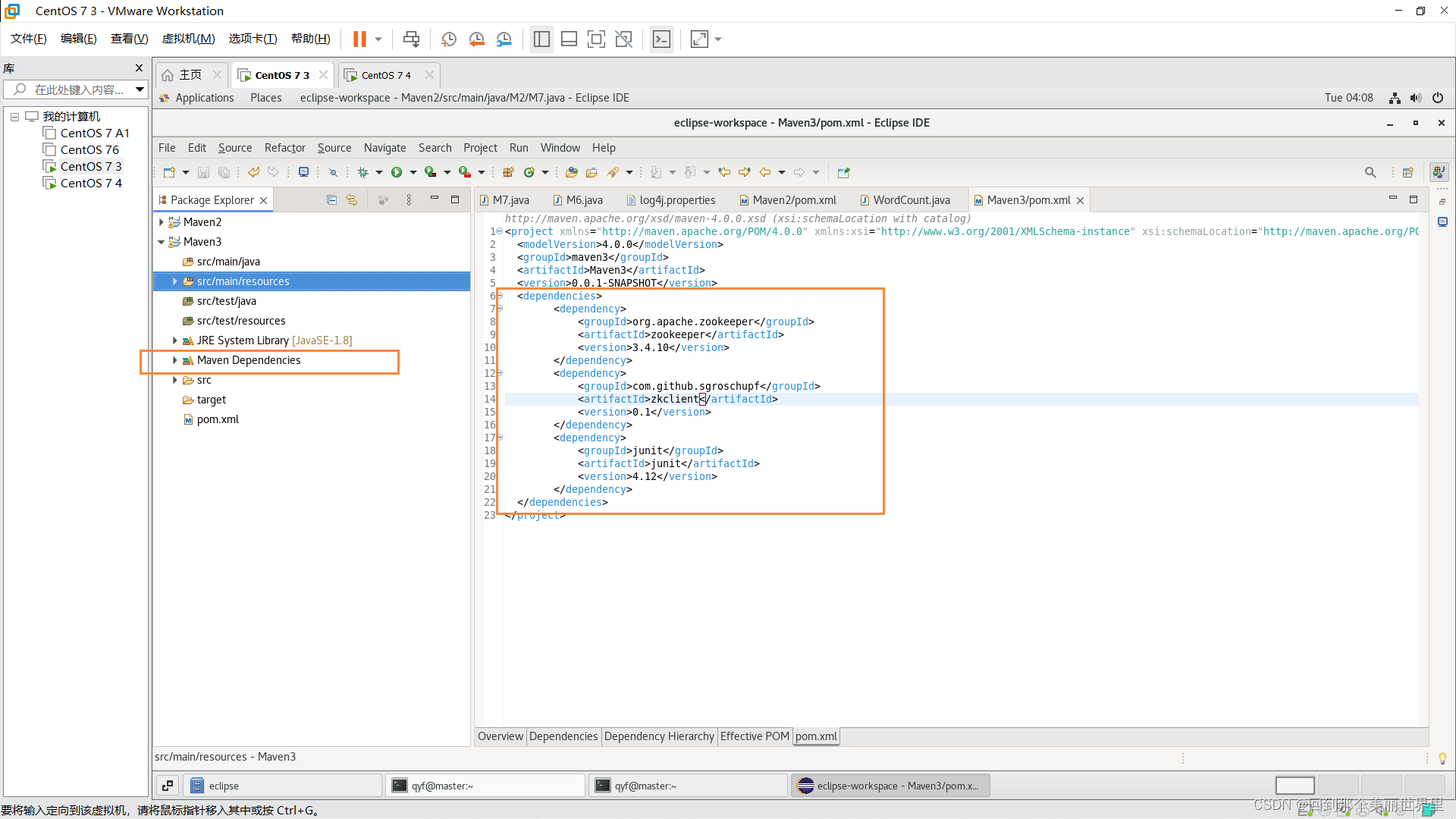Select pom.xml file in Package Explorer

[x=218, y=419]
